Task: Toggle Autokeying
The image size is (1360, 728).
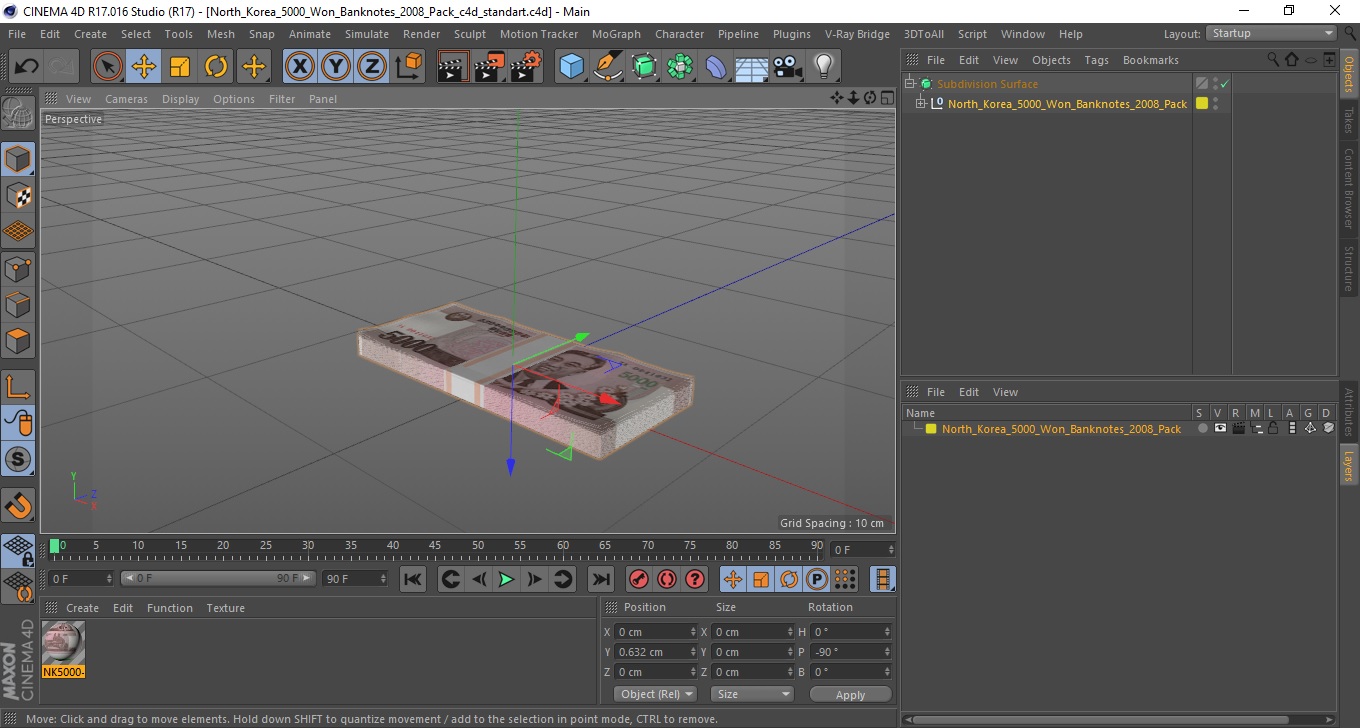Action: [667, 579]
